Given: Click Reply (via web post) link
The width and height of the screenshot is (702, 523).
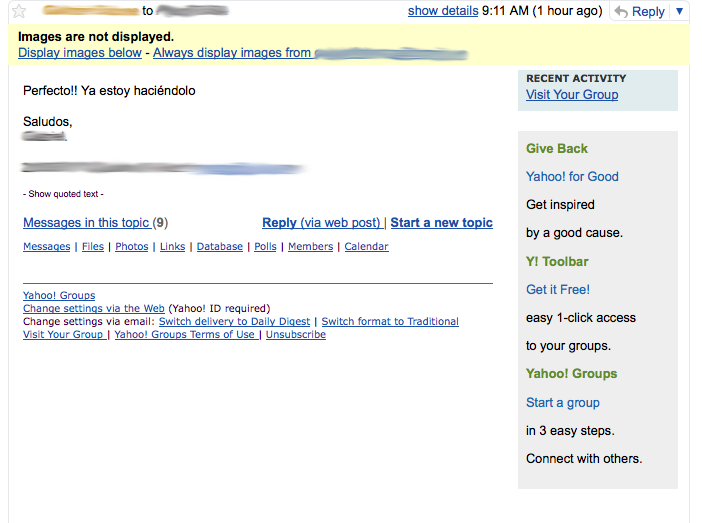Looking at the screenshot, I should click(x=322, y=223).
